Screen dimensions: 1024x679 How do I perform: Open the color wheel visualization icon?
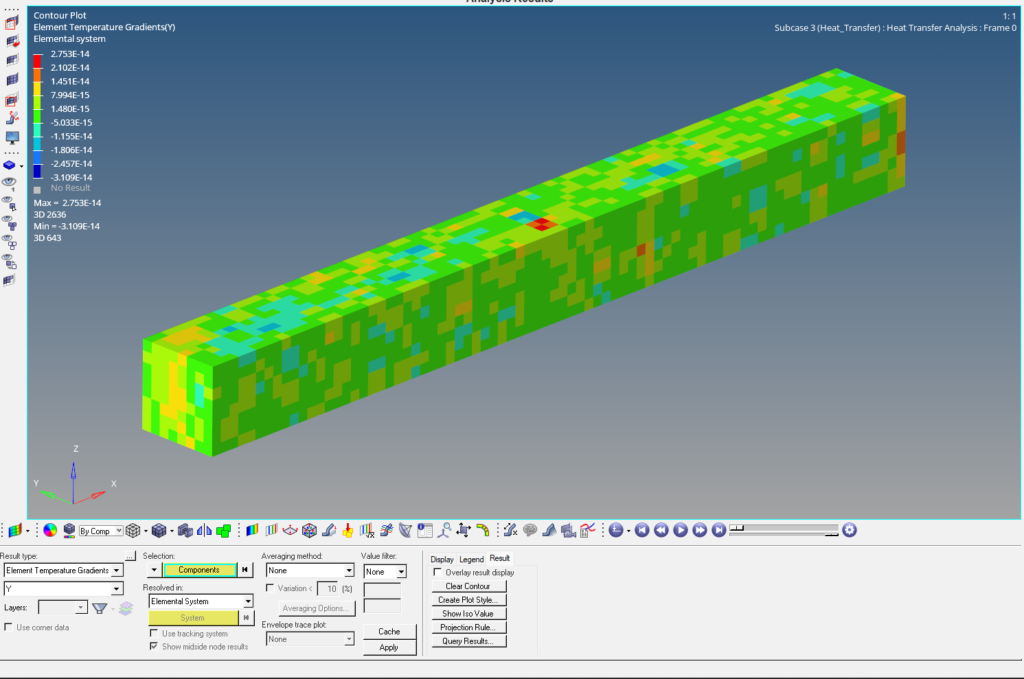click(x=50, y=530)
